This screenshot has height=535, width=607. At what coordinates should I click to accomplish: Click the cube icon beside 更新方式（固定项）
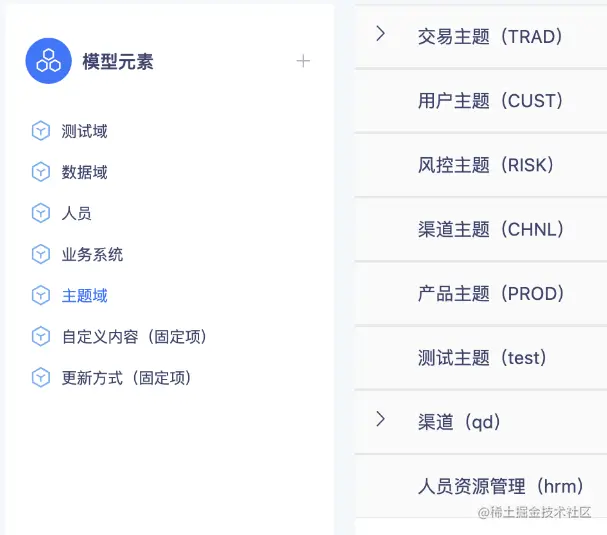click(41, 378)
